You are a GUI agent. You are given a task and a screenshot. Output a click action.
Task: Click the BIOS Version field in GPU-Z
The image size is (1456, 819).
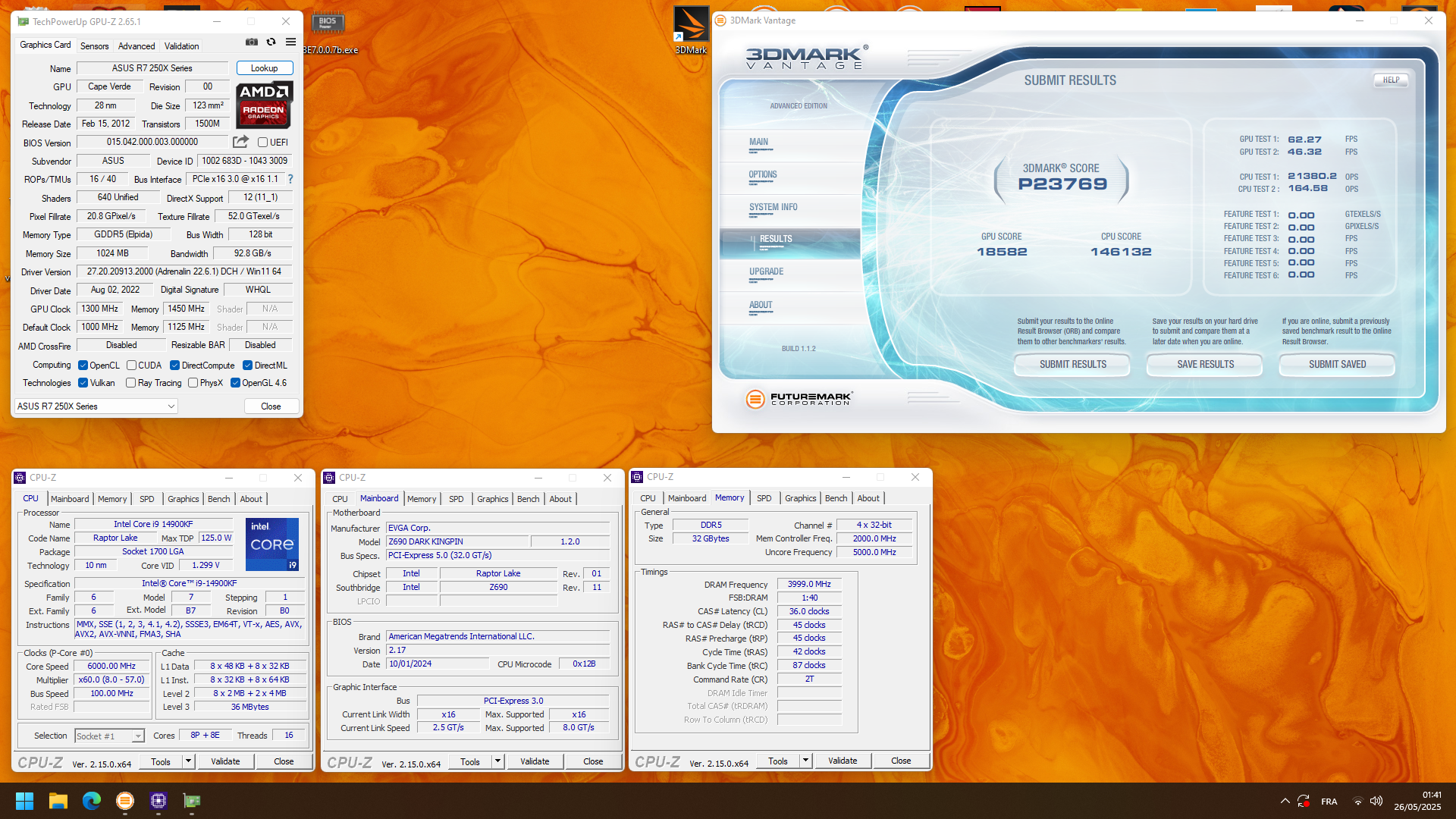point(152,143)
